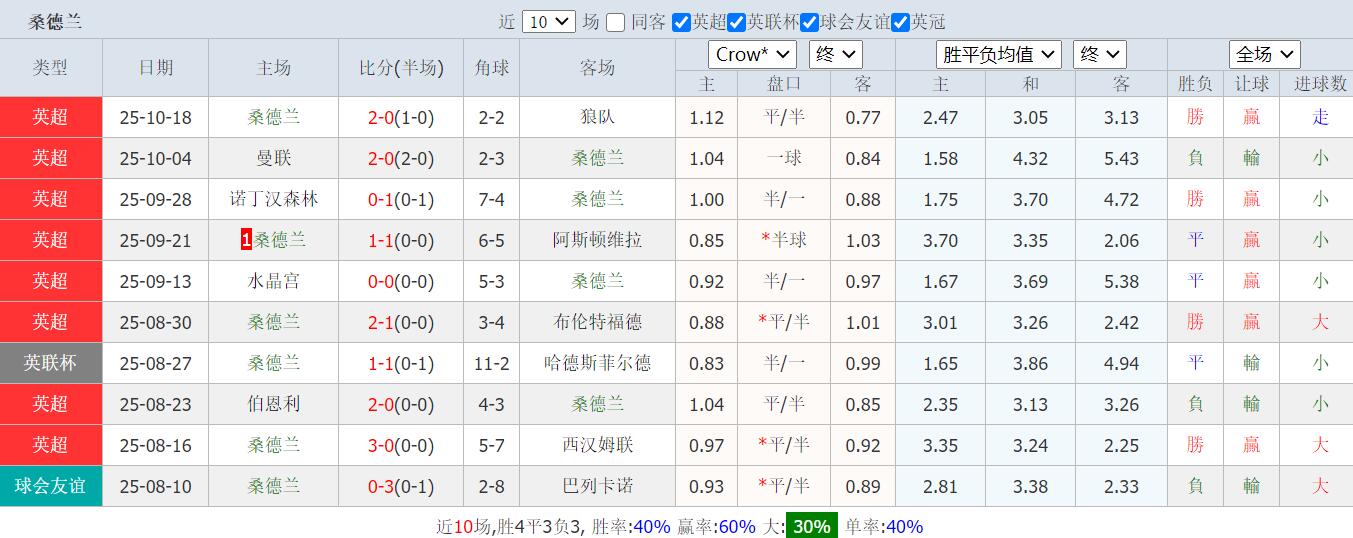Open the recent matches count dropdown showing 10

pyautogui.click(x=549, y=21)
